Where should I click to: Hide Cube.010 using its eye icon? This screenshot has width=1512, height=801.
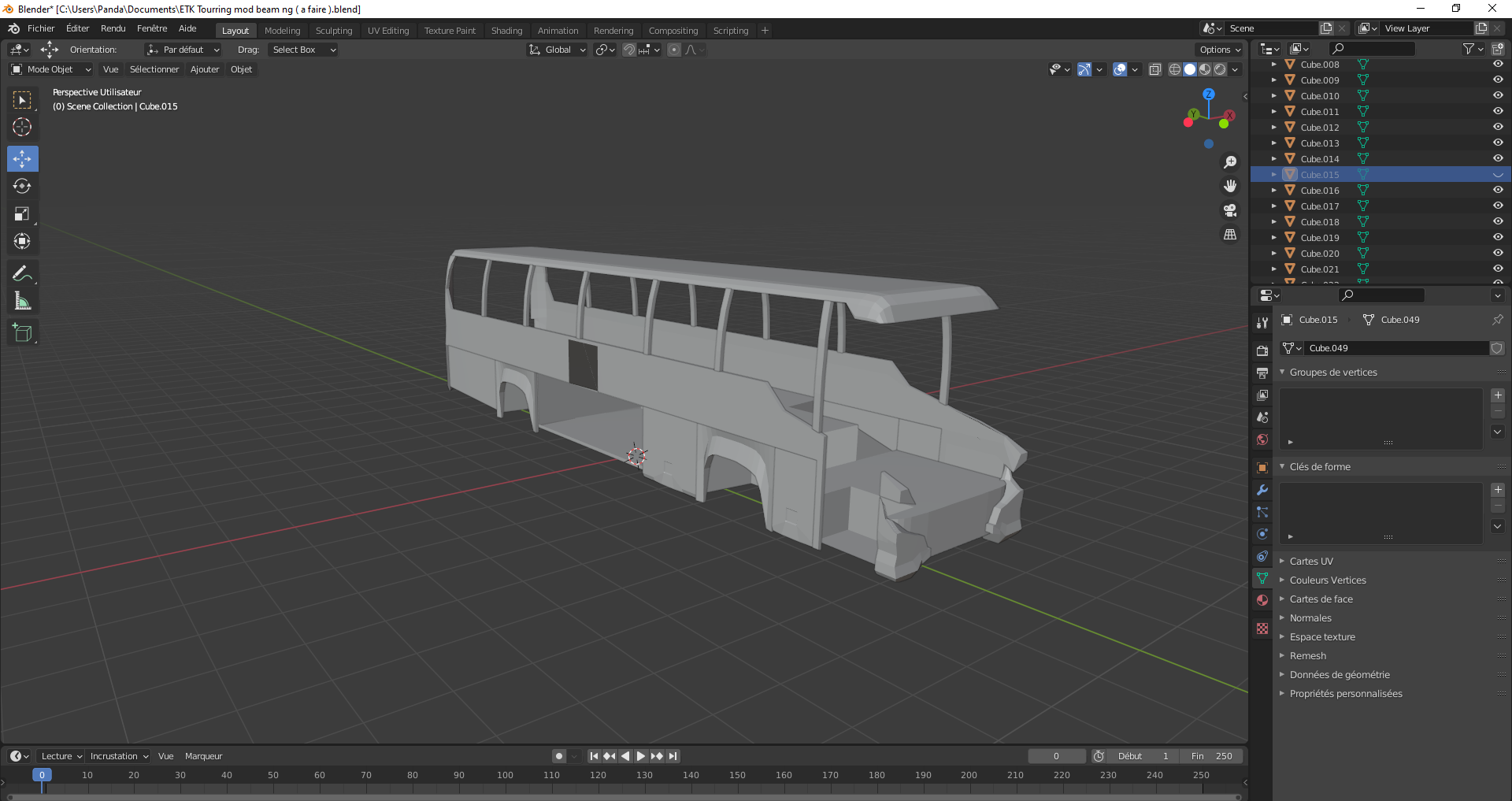1498,95
